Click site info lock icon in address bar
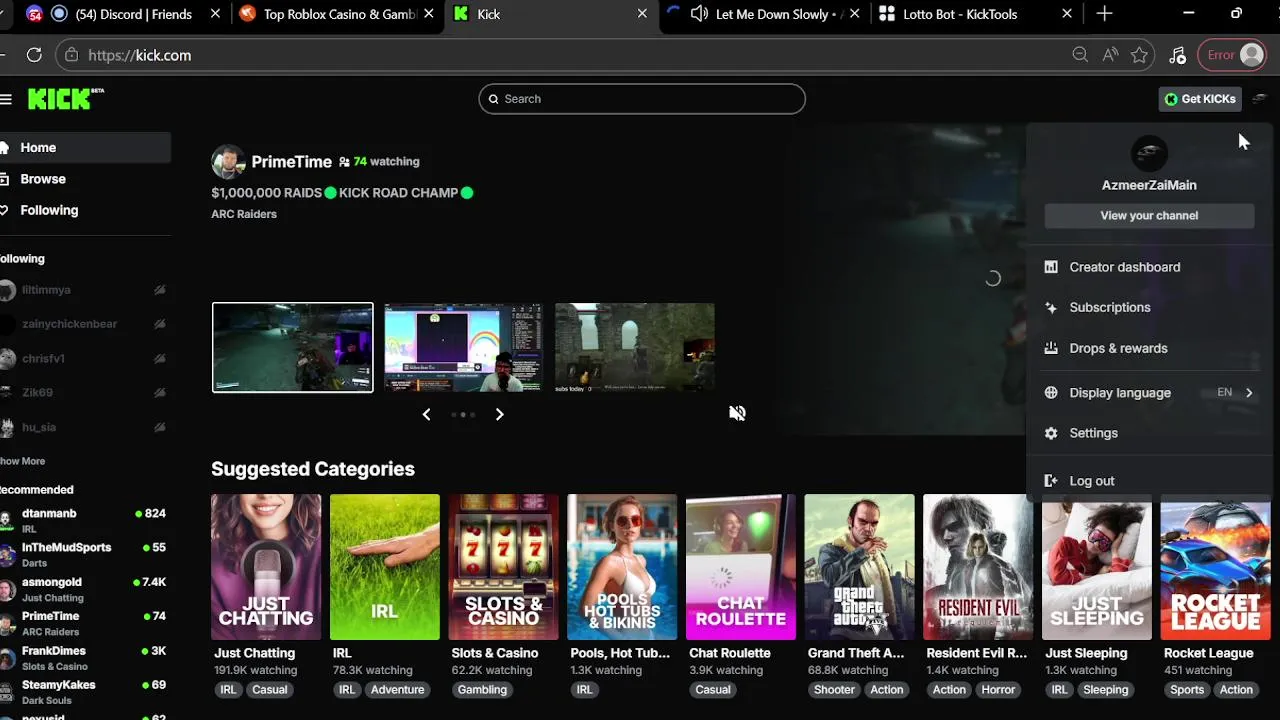1280x720 pixels. click(x=71, y=55)
